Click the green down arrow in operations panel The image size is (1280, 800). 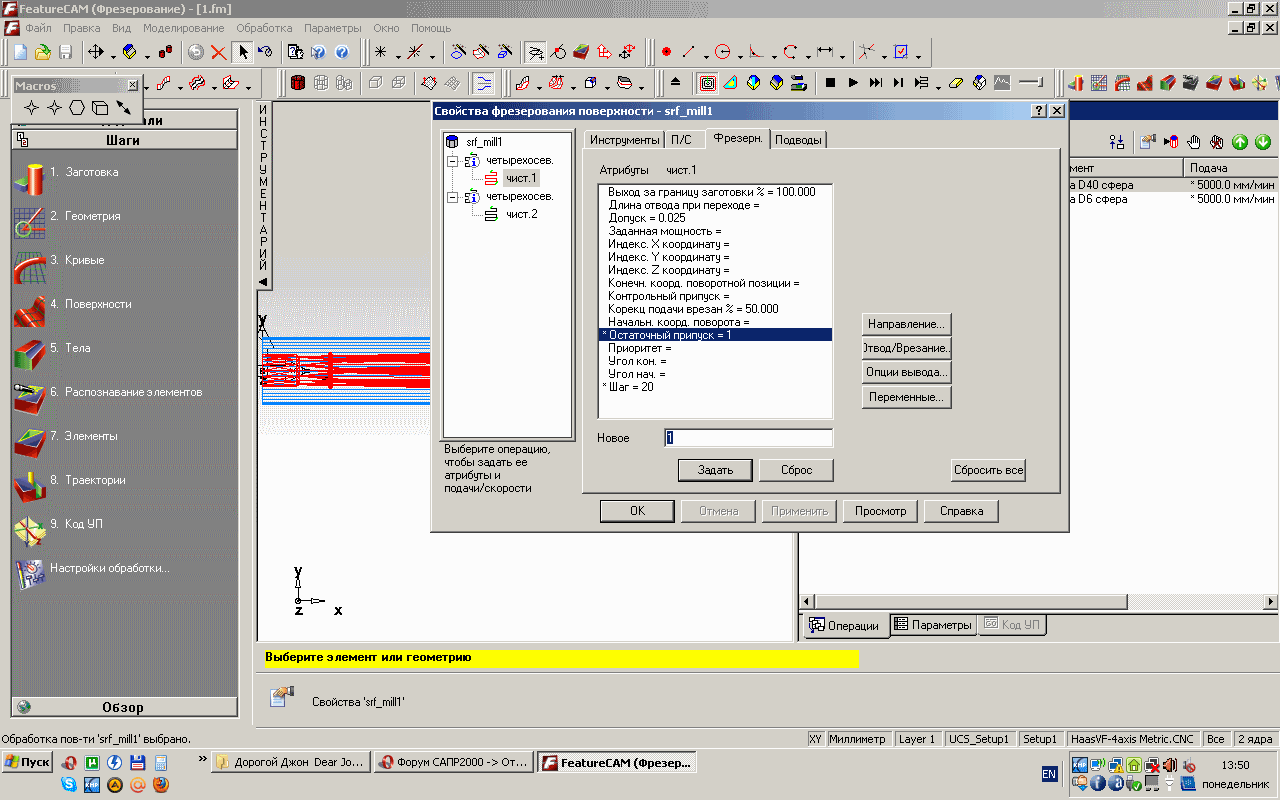click(1263, 142)
